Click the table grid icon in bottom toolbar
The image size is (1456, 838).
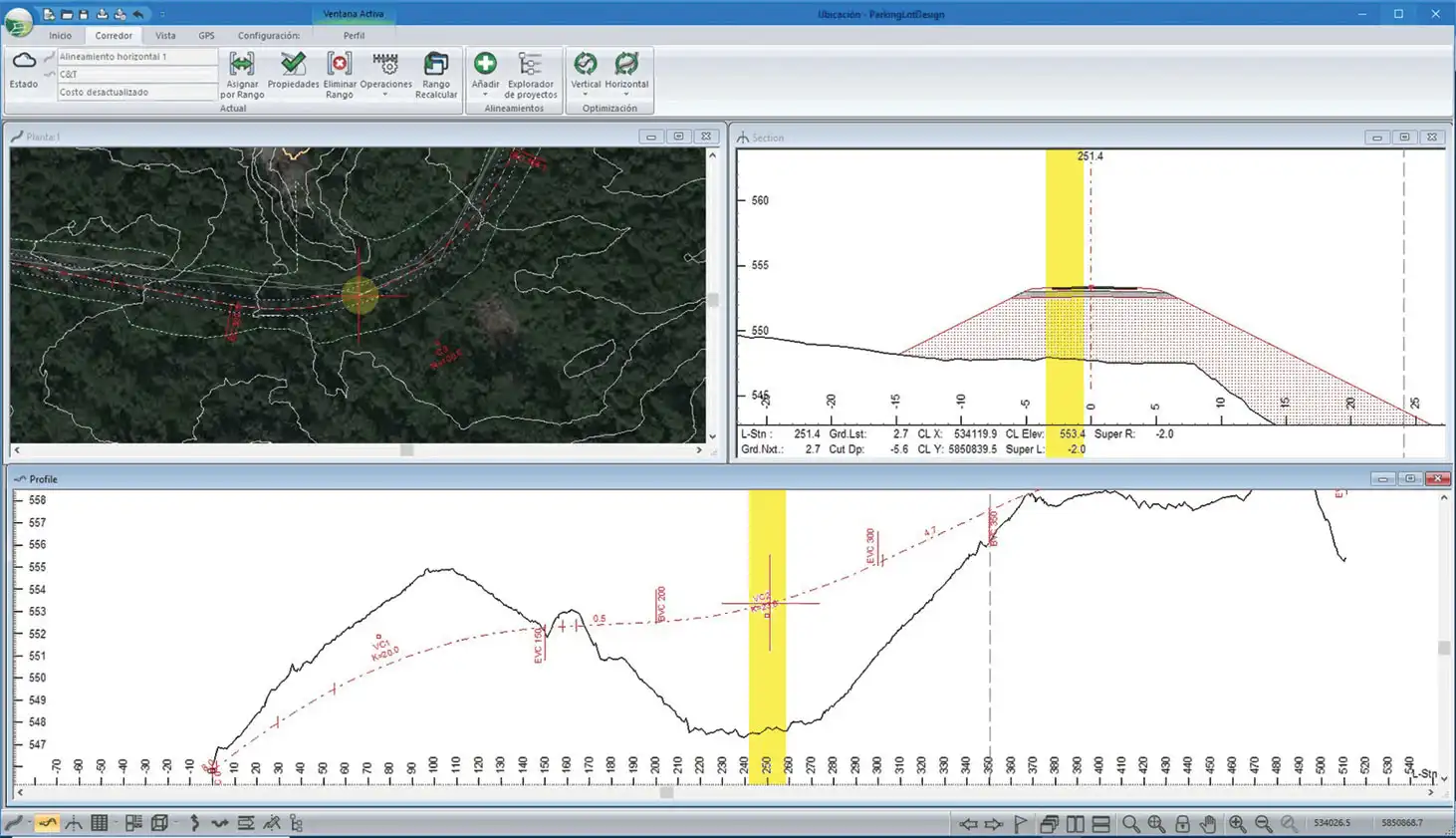coord(100,823)
